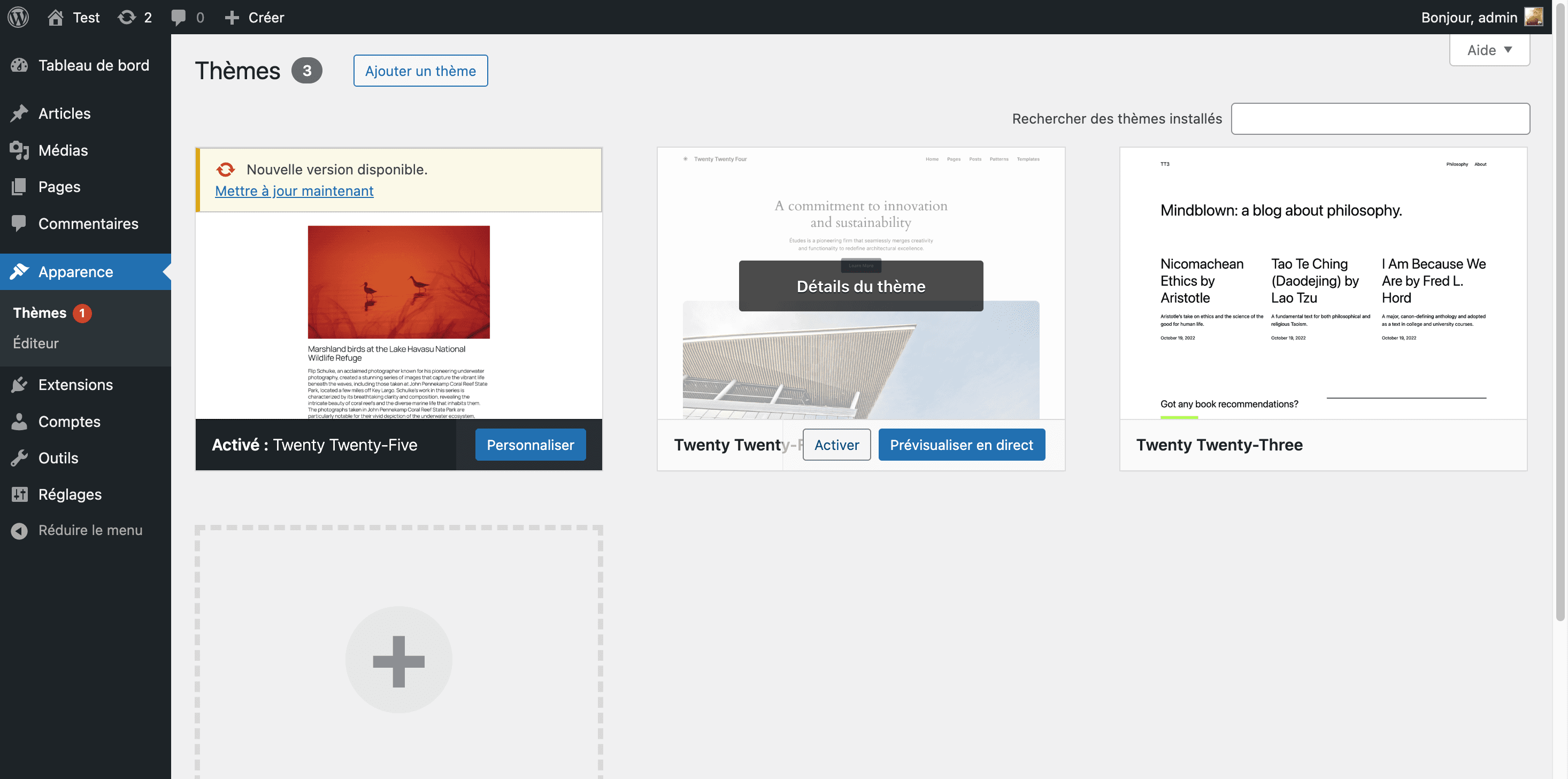Click the Tableau de bord dashboard icon
1568x779 pixels.
click(19, 65)
